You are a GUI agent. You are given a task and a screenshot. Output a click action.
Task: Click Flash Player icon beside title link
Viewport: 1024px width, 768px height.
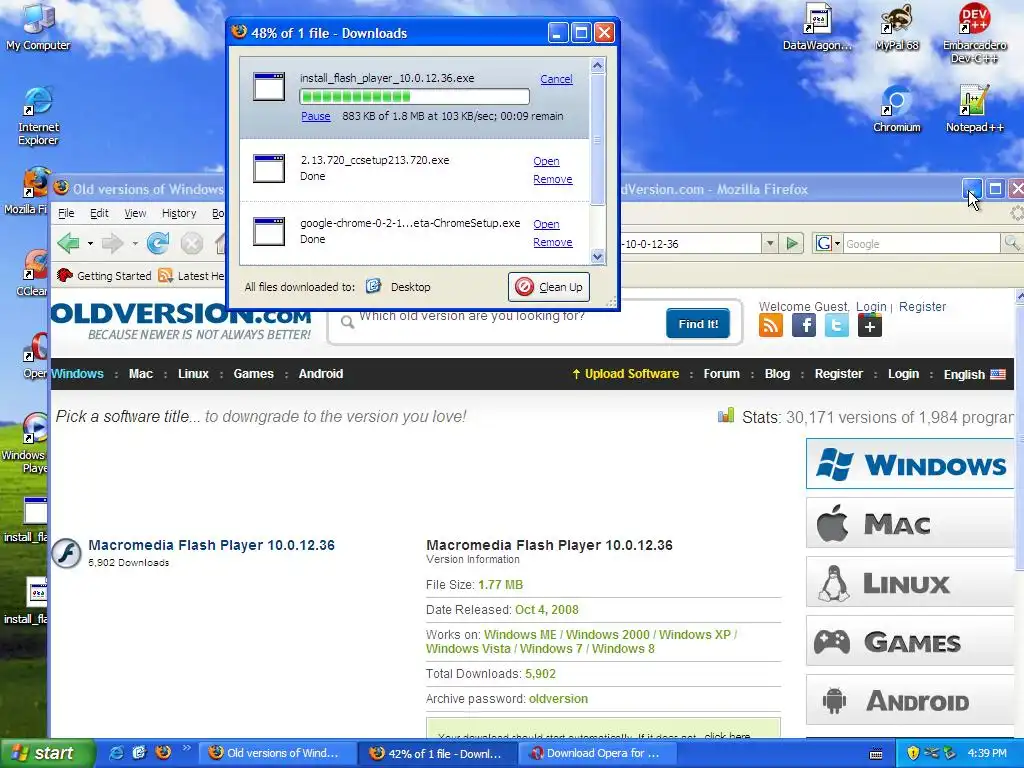point(67,553)
